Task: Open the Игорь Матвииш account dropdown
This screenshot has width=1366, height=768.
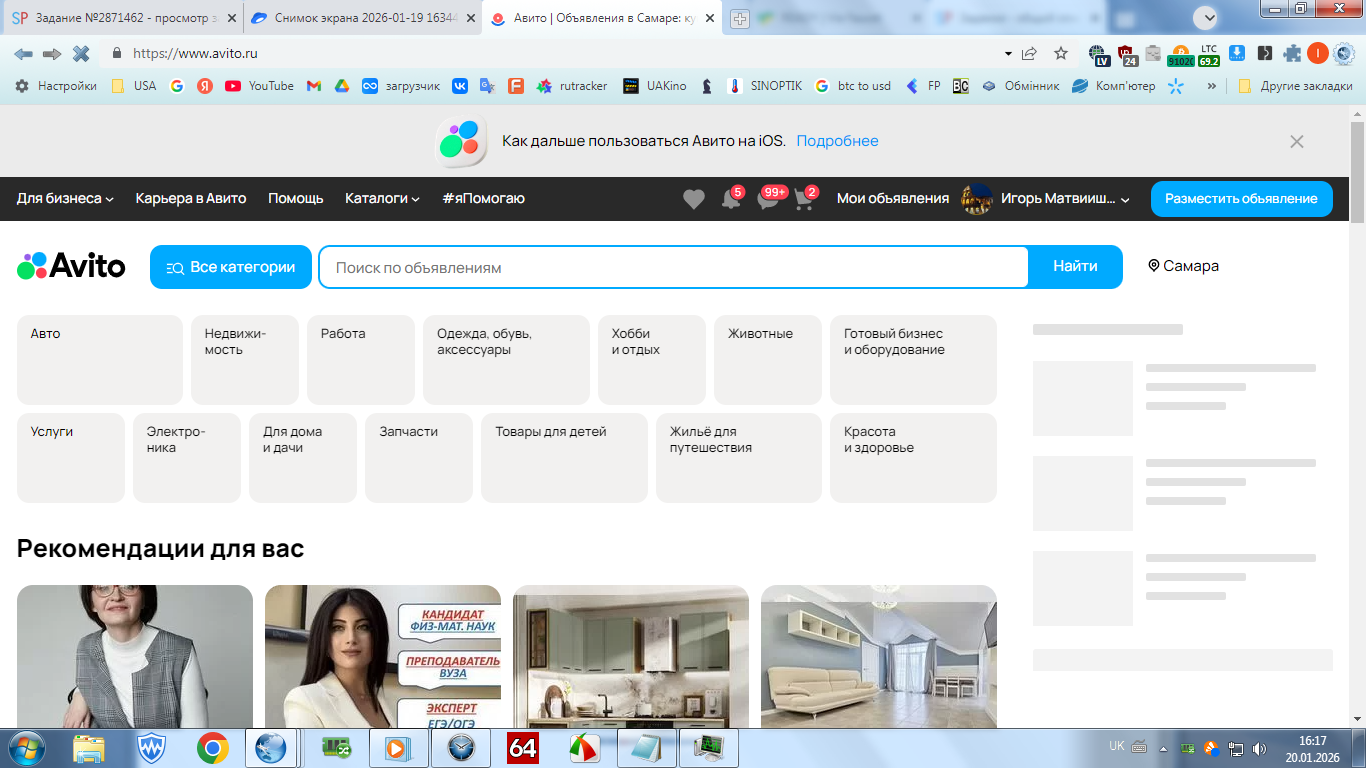Action: (x=1065, y=199)
